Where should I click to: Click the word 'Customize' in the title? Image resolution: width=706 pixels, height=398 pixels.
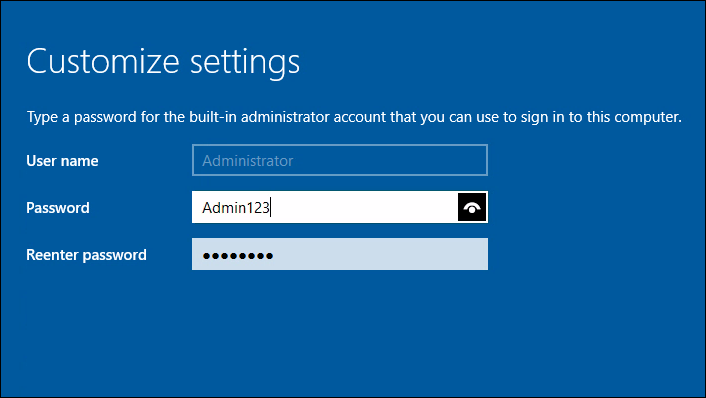pyautogui.click(x=103, y=61)
